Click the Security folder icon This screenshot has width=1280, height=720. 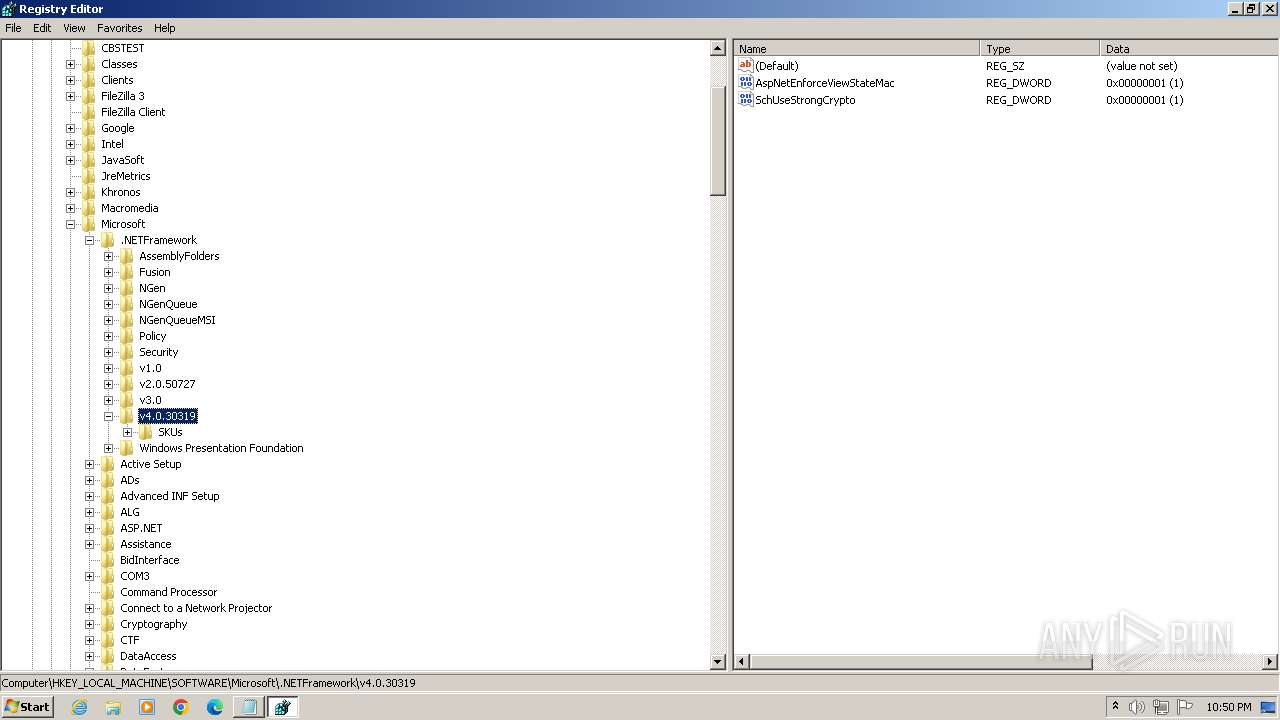[127, 352]
